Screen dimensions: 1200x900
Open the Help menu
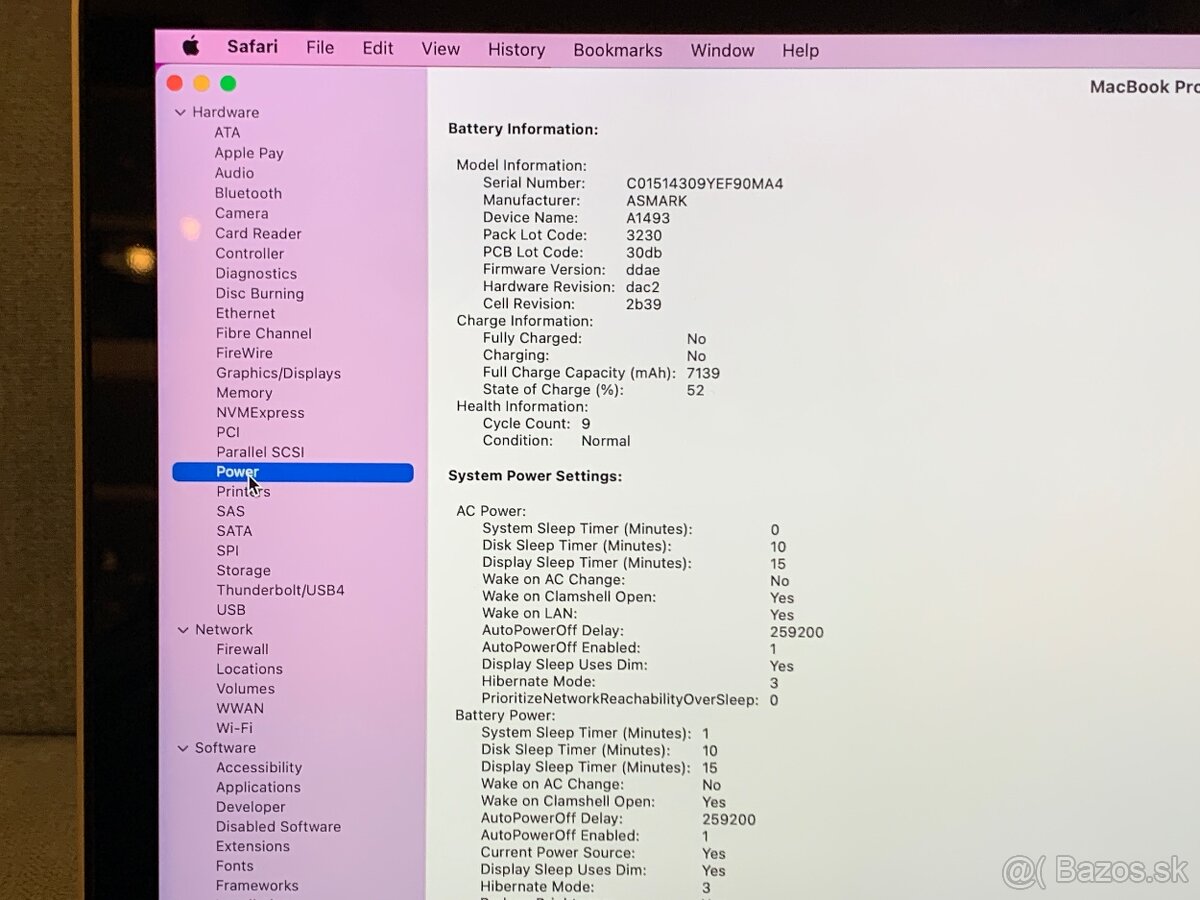pos(800,50)
